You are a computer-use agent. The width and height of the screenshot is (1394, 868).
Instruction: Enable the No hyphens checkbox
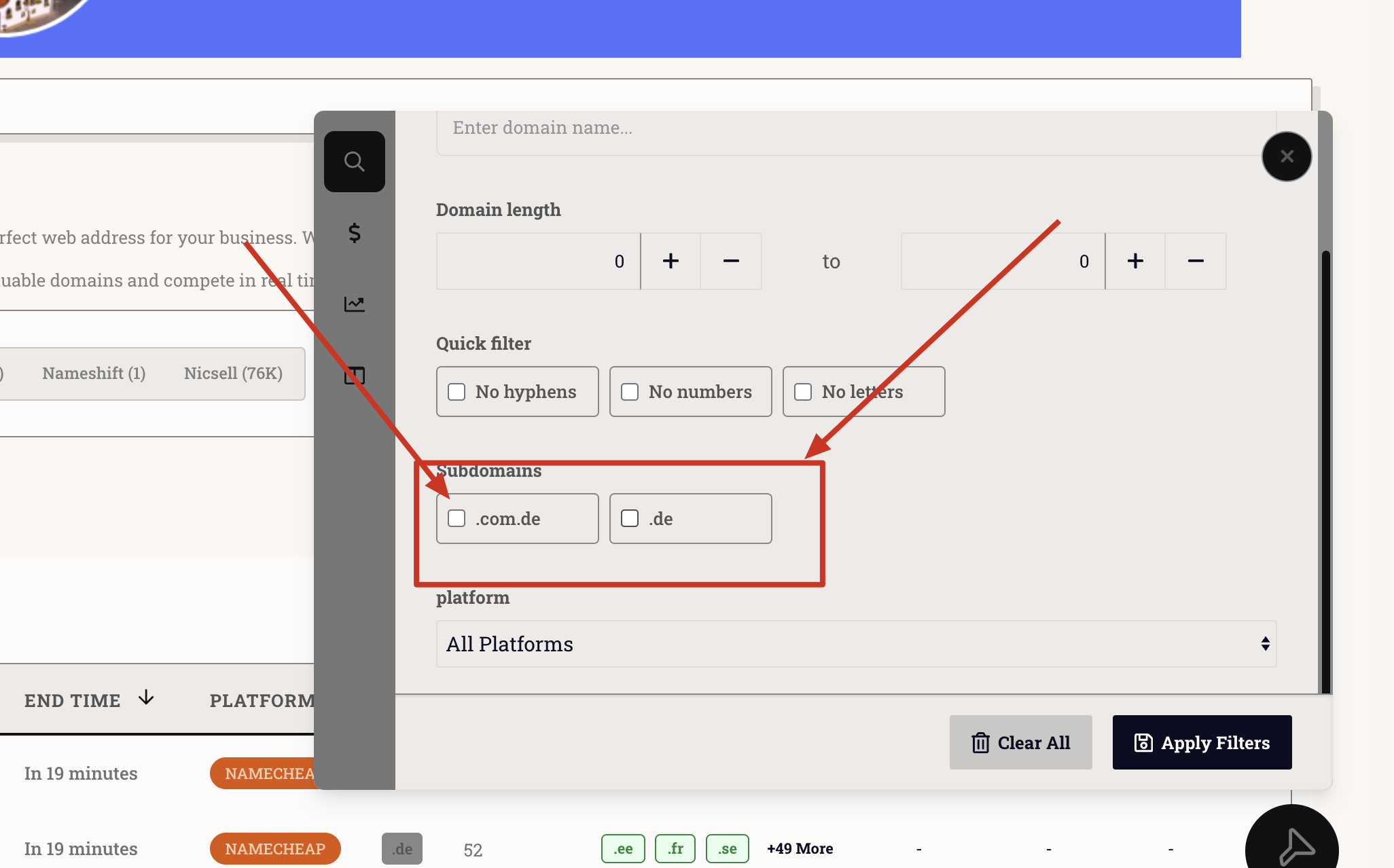(x=457, y=392)
